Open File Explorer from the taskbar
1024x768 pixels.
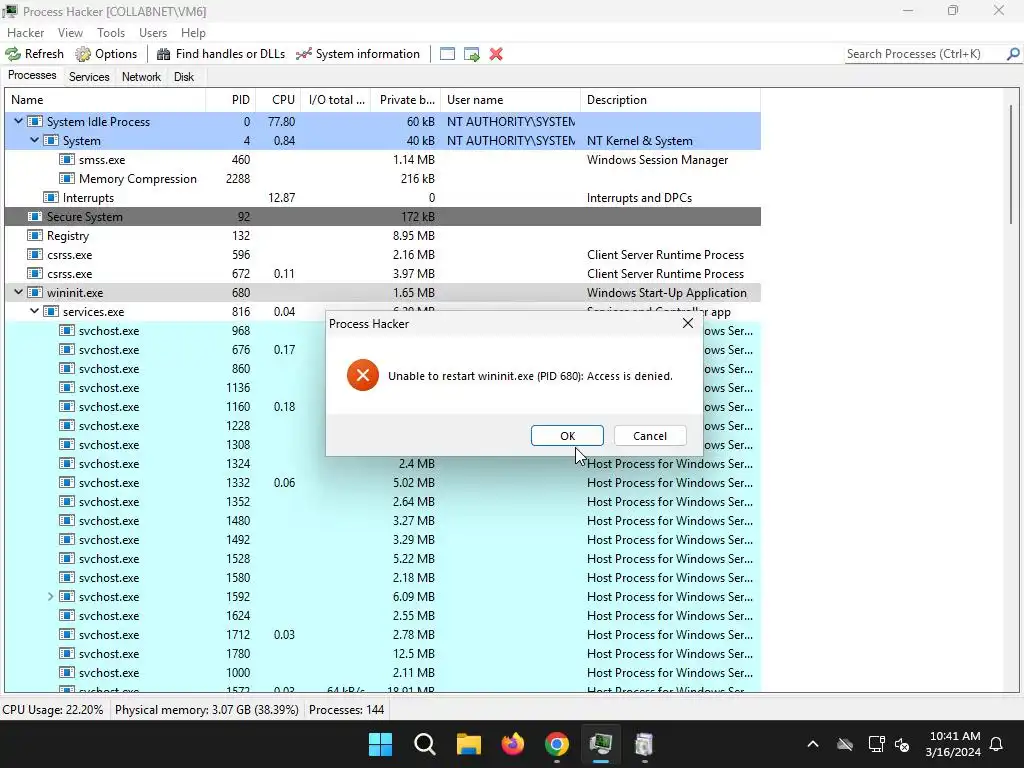[468, 744]
